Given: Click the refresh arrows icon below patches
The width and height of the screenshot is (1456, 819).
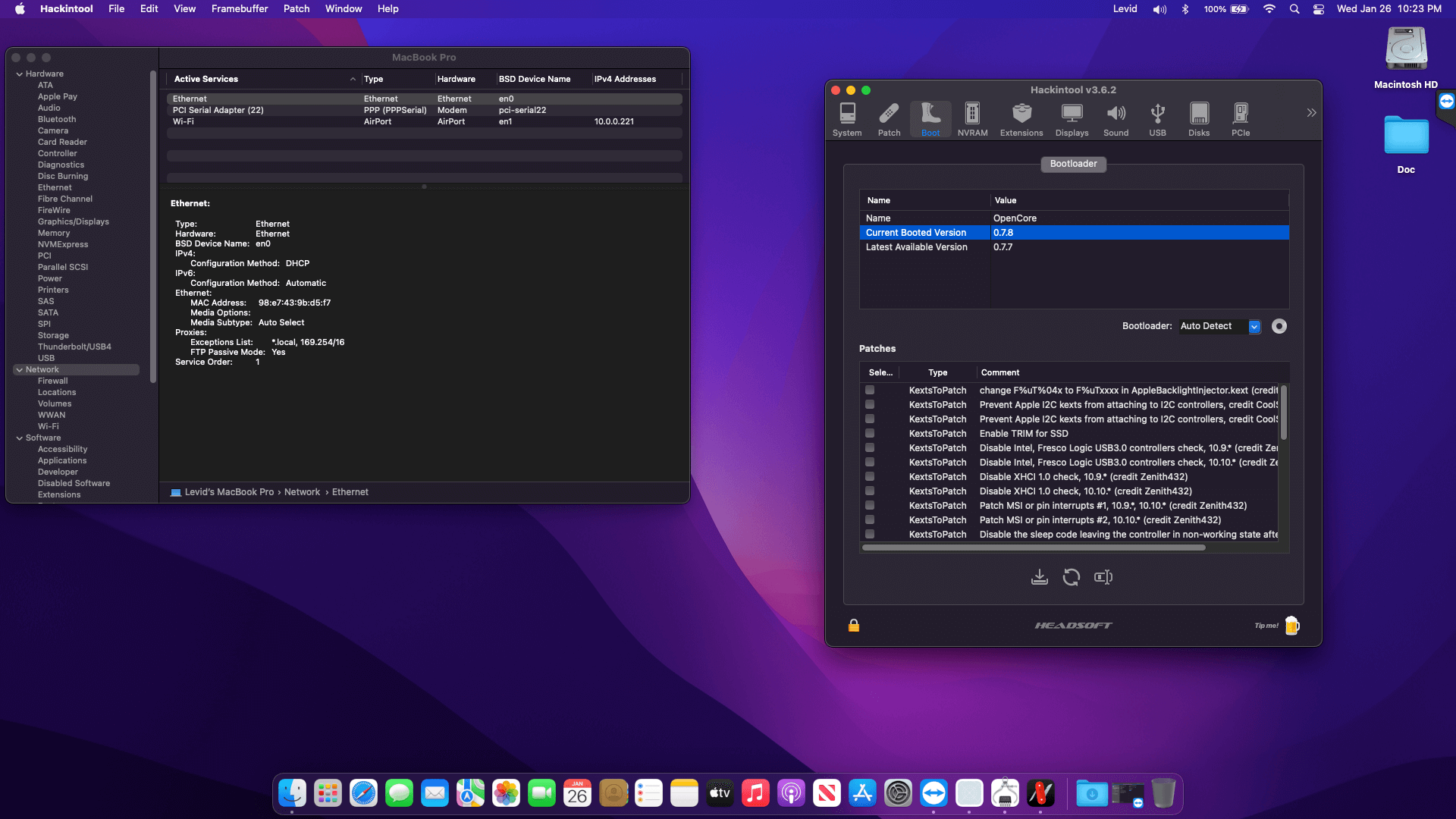Looking at the screenshot, I should (x=1072, y=577).
